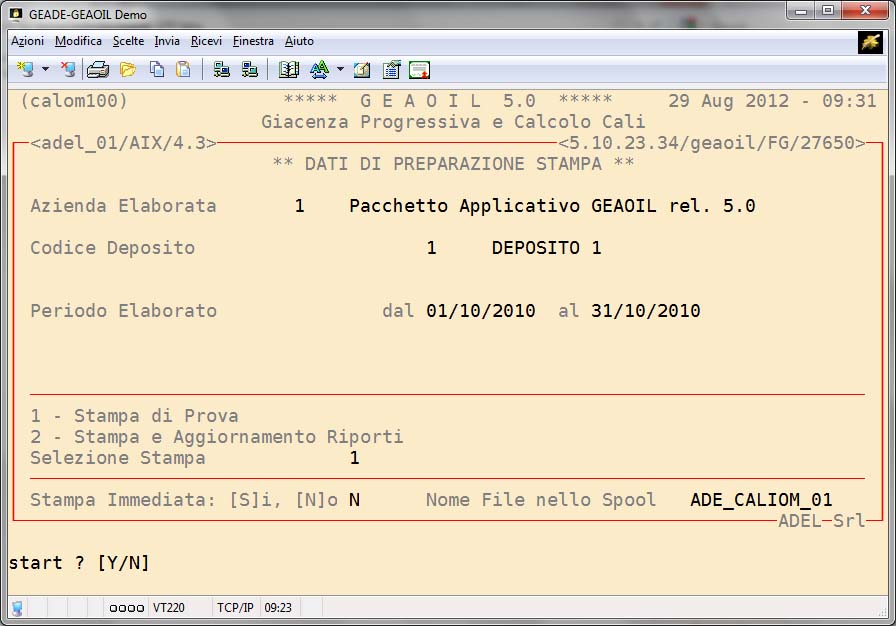Click the copy icon in toolbar
This screenshot has height=626, width=896.
pyautogui.click(x=157, y=70)
